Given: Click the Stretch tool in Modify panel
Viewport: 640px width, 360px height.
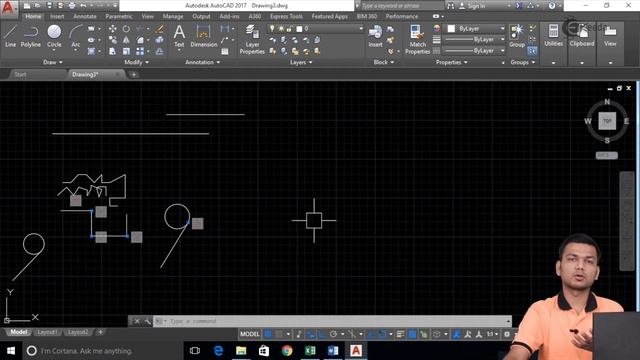Looking at the screenshot, I should tap(113, 51).
